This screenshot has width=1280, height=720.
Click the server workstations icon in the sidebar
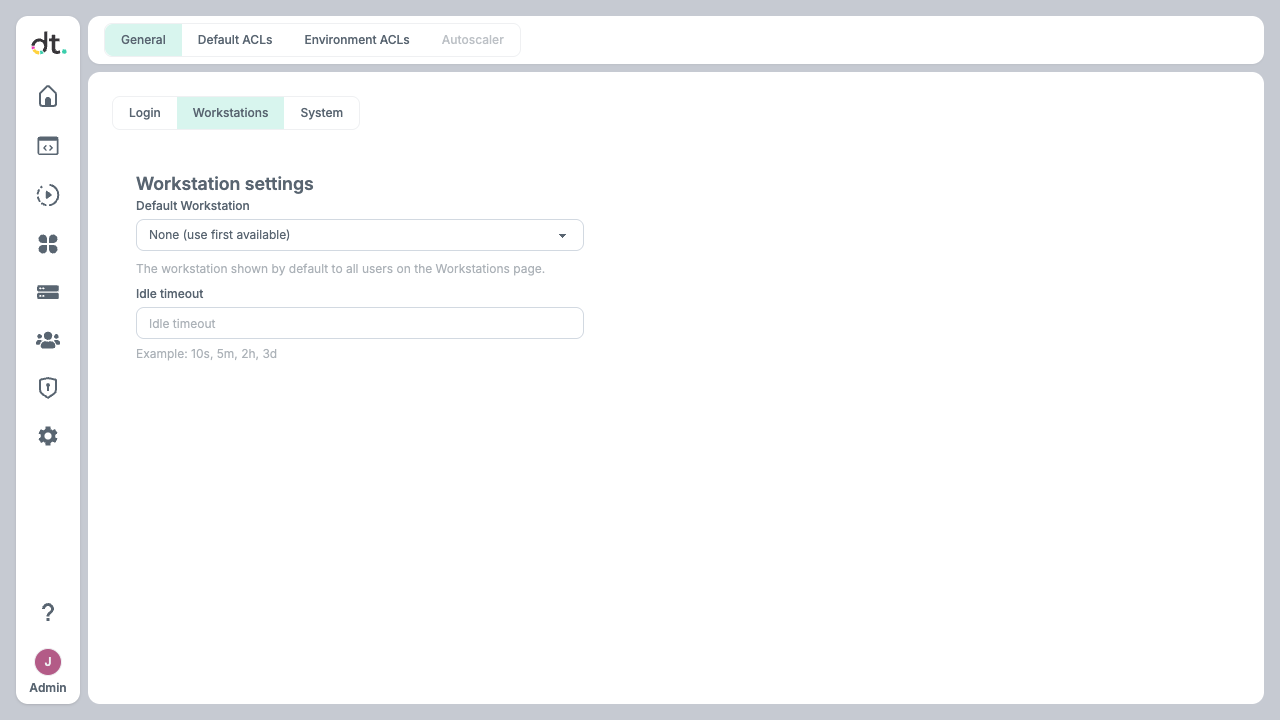[x=48, y=292]
